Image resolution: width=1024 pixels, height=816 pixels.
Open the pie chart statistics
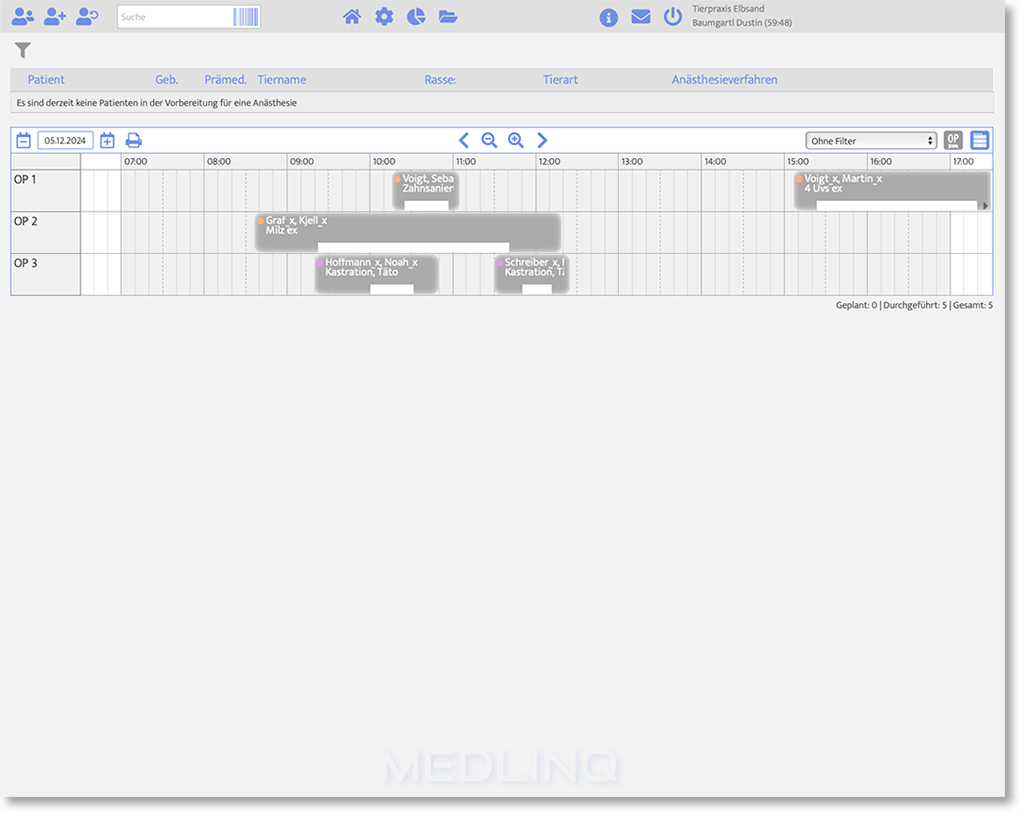tap(416, 17)
